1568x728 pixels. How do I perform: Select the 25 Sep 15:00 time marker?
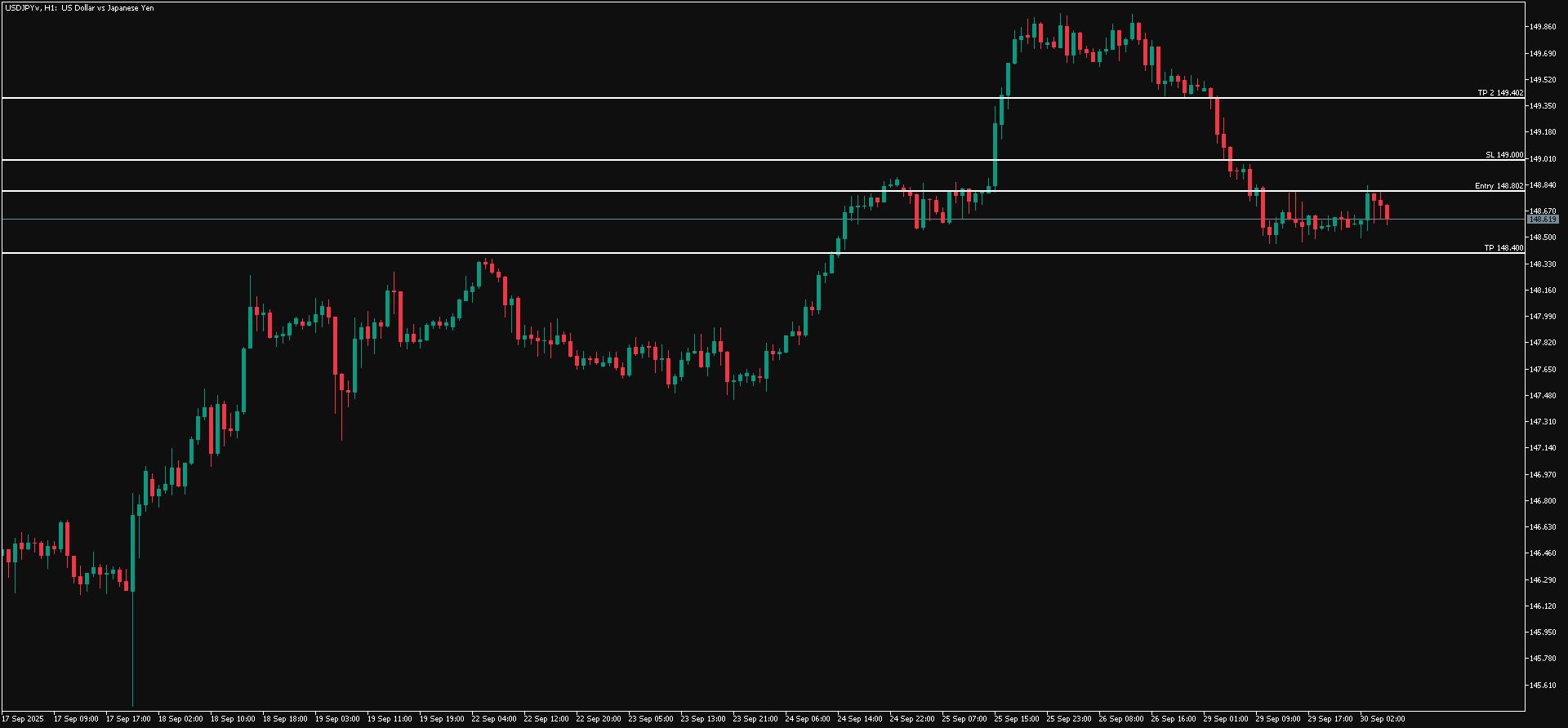pos(1016,719)
